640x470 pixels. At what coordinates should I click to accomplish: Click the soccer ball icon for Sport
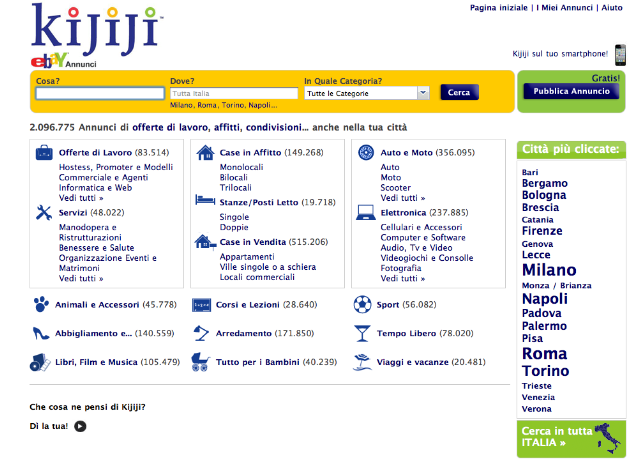tap(362, 304)
